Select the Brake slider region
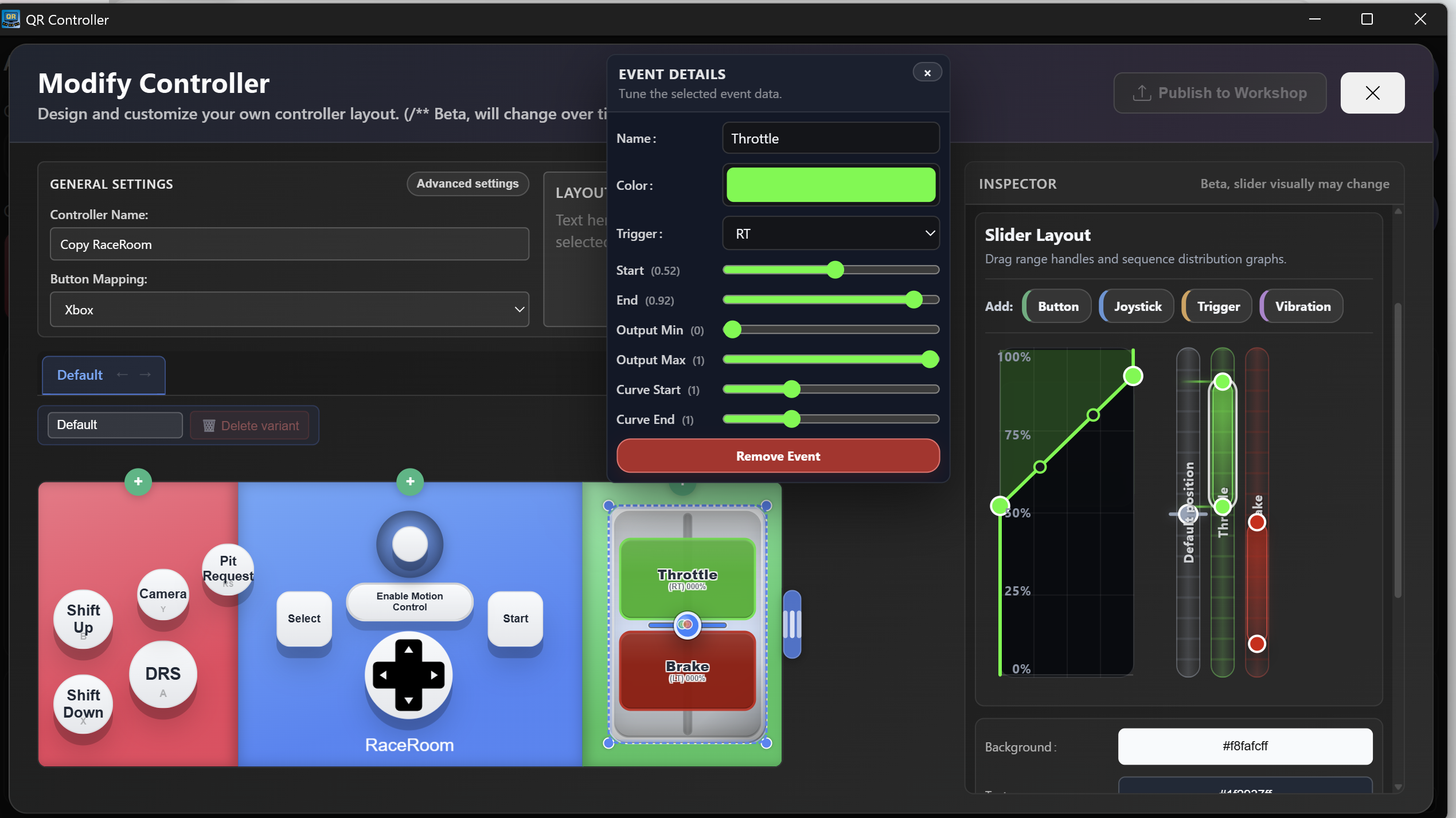 point(687,670)
